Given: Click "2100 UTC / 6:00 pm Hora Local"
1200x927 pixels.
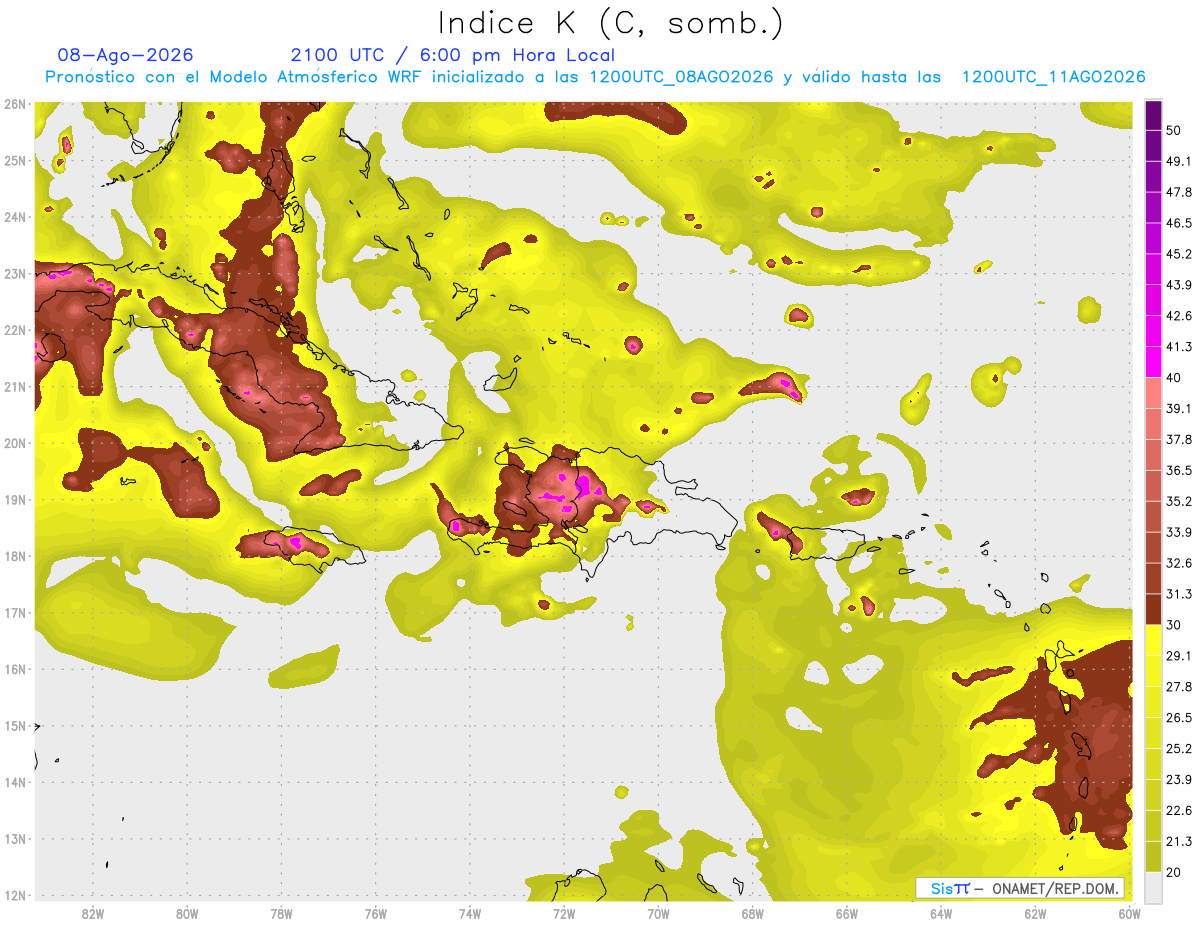Looking at the screenshot, I should 452,55.
